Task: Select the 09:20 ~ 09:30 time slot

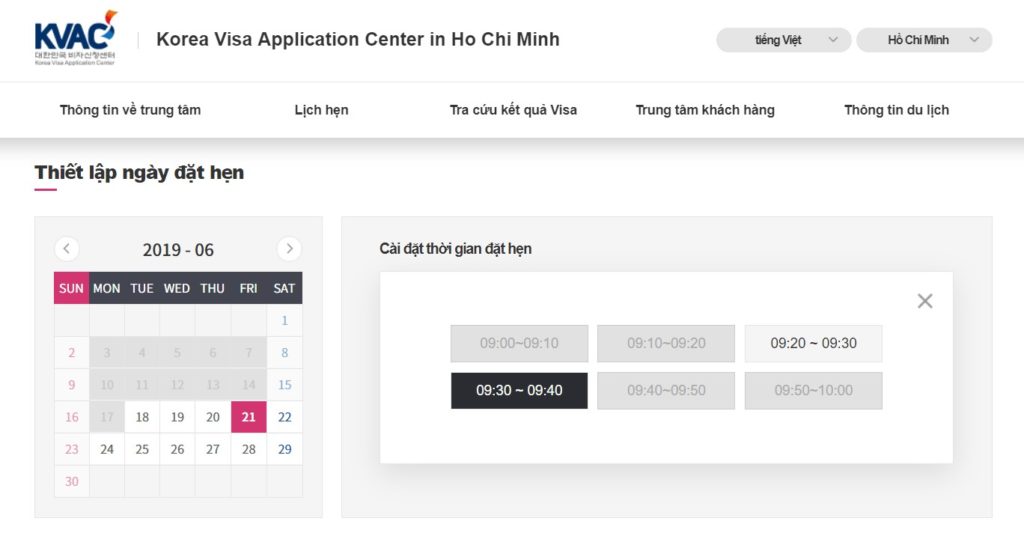Action: 813,343
